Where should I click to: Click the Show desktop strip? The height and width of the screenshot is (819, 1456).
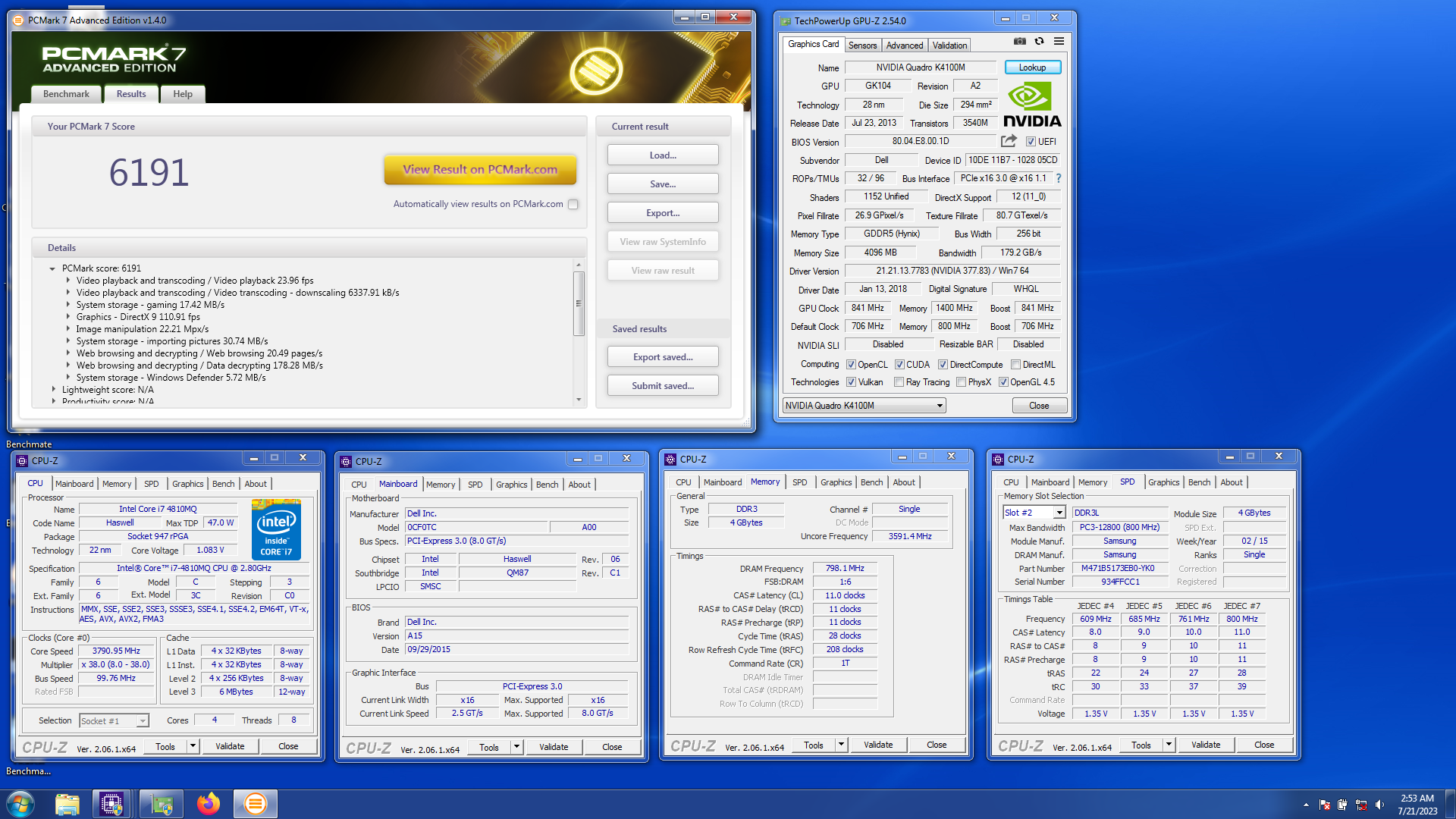point(1451,804)
